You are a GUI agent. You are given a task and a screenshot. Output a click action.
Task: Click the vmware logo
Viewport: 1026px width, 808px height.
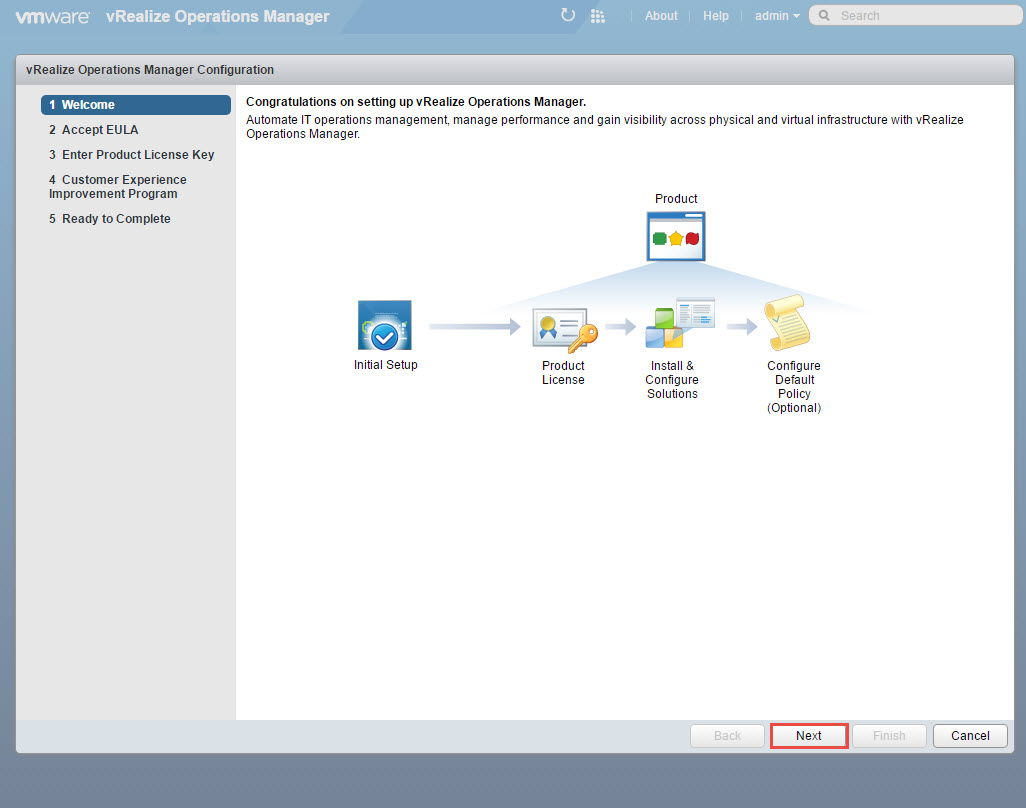[x=52, y=16]
